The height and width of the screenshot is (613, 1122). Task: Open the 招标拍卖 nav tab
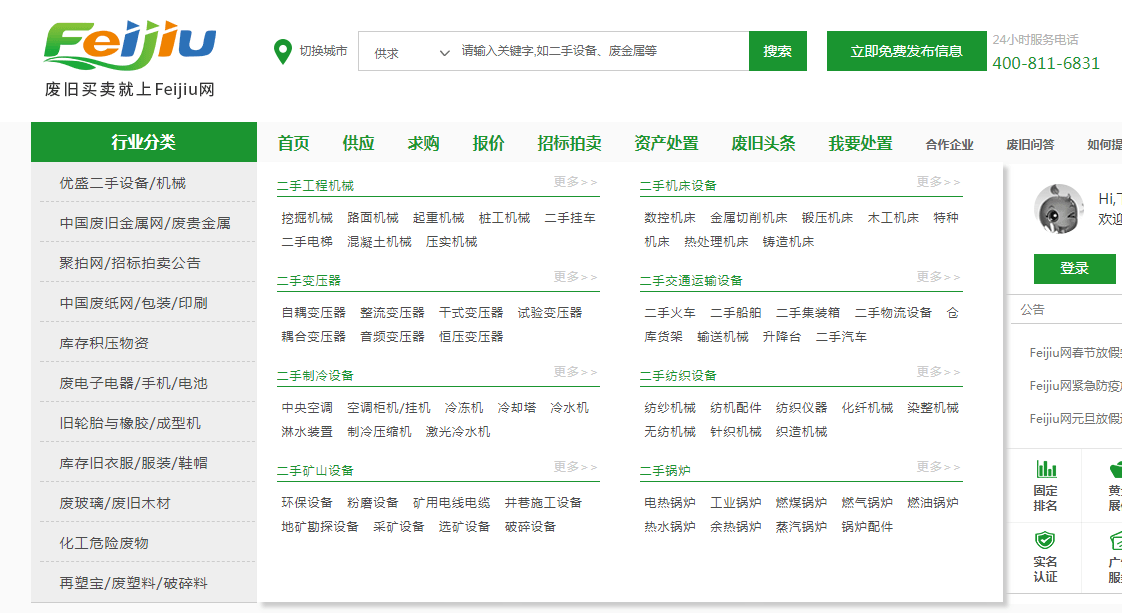(x=570, y=143)
